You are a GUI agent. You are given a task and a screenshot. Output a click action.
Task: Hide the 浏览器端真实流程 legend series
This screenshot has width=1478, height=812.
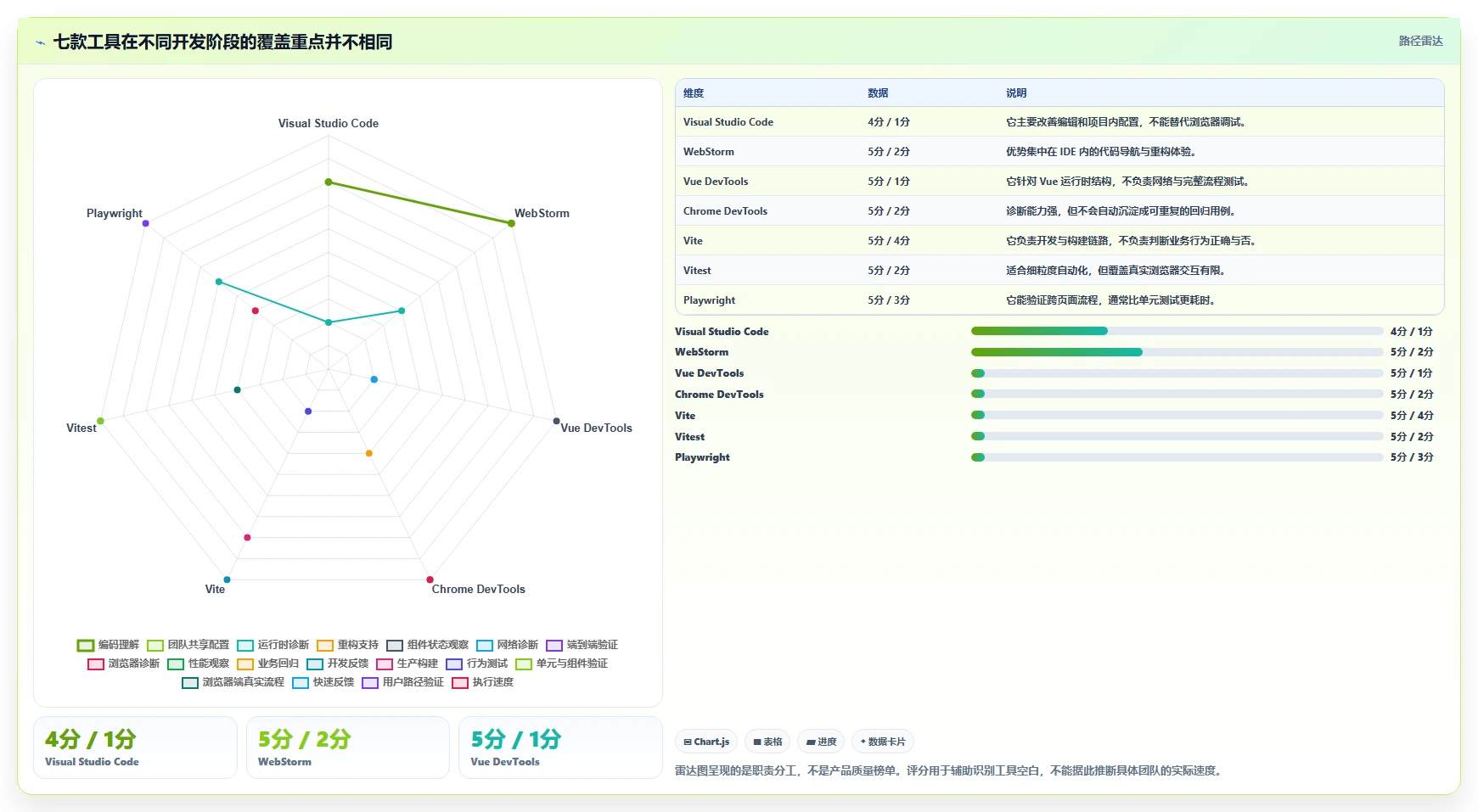pyautogui.click(x=233, y=682)
